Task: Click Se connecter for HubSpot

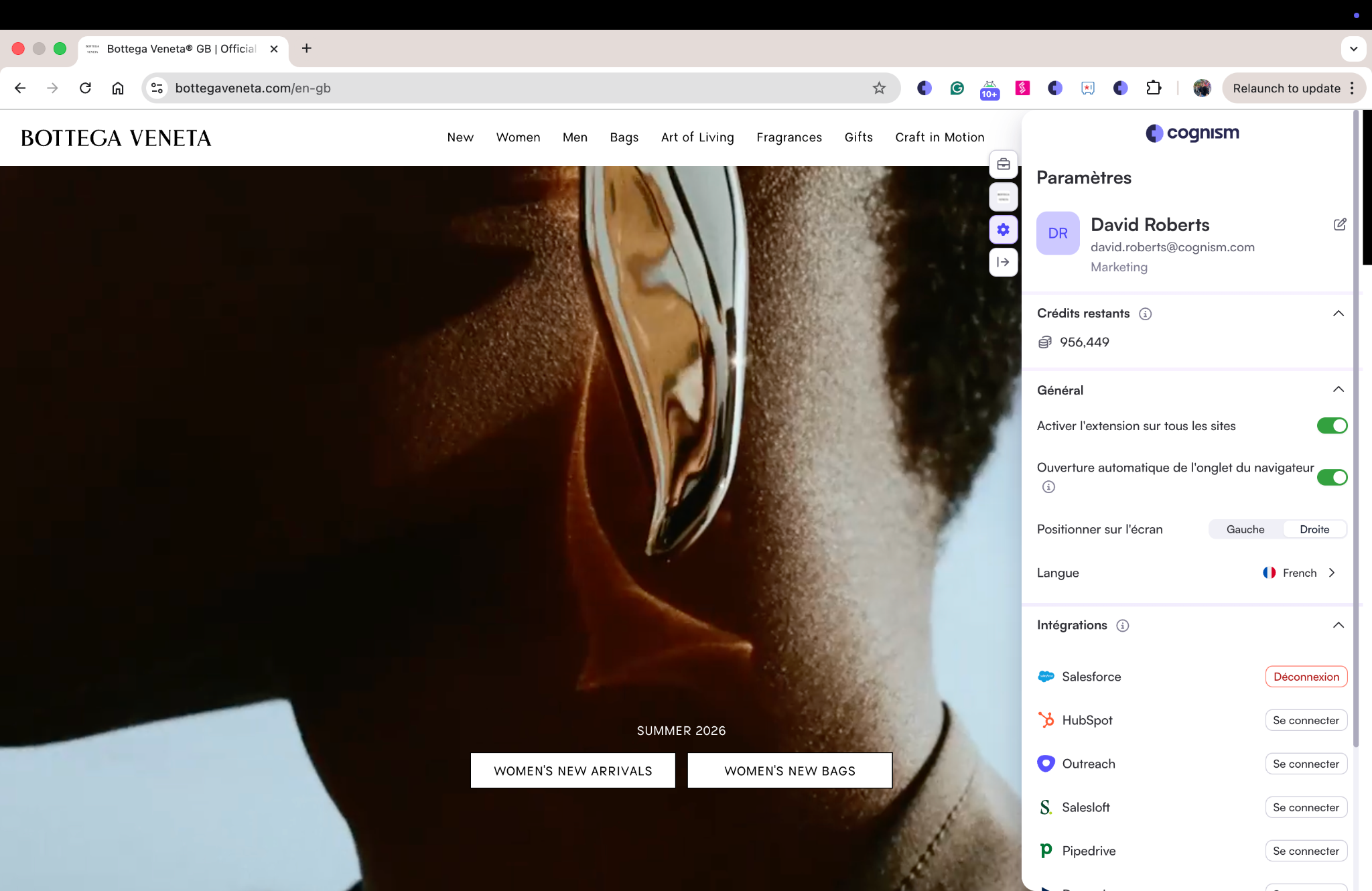Action: tap(1306, 720)
